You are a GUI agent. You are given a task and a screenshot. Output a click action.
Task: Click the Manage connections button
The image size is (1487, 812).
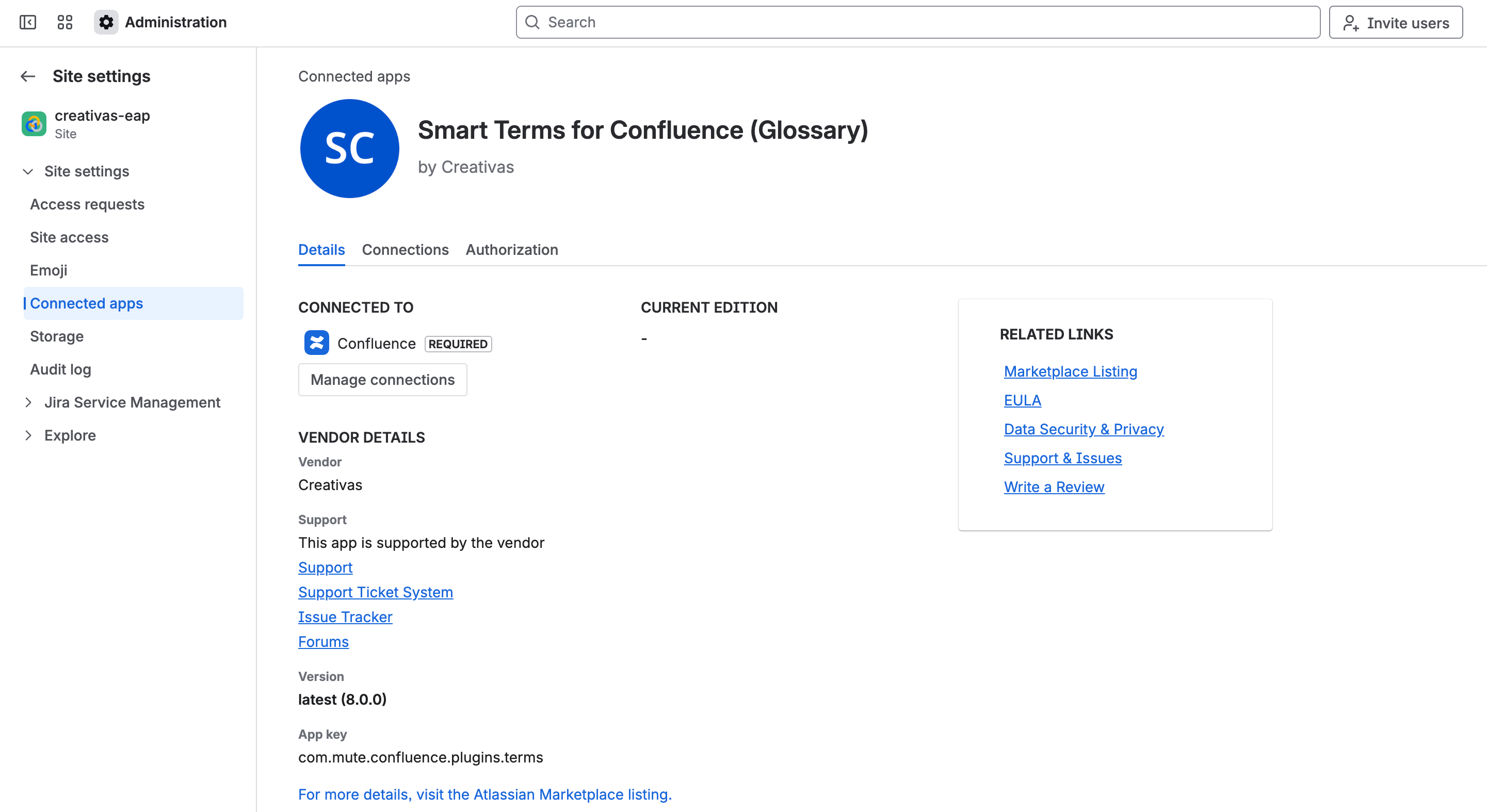click(x=382, y=379)
